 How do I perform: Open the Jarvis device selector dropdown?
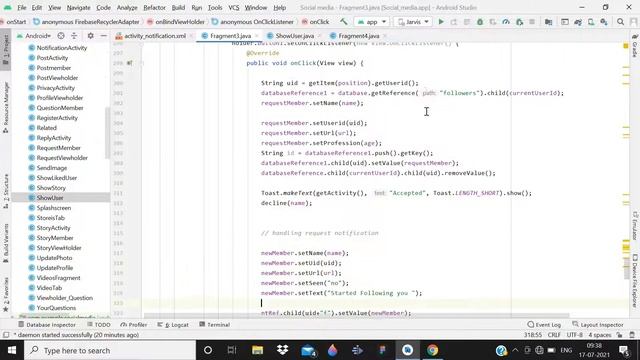pyautogui.click(x=413, y=22)
